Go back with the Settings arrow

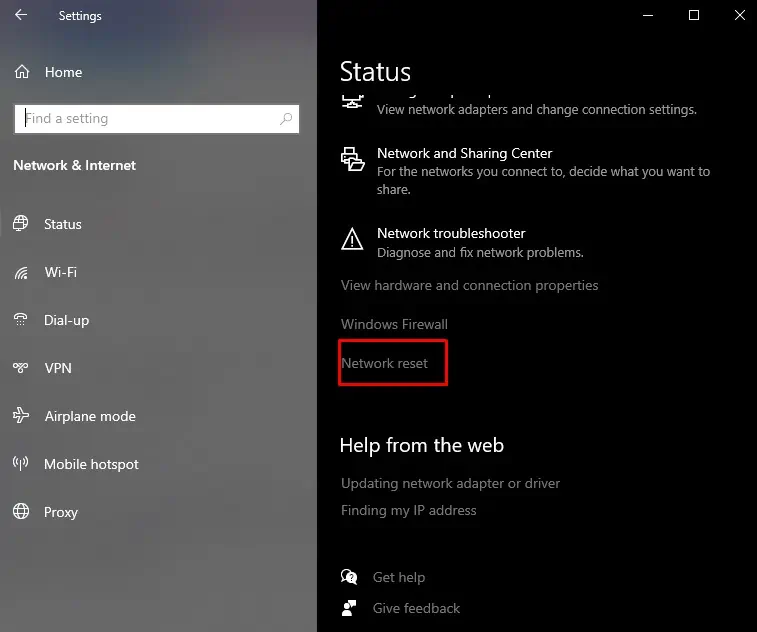pyautogui.click(x=21, y=15)
